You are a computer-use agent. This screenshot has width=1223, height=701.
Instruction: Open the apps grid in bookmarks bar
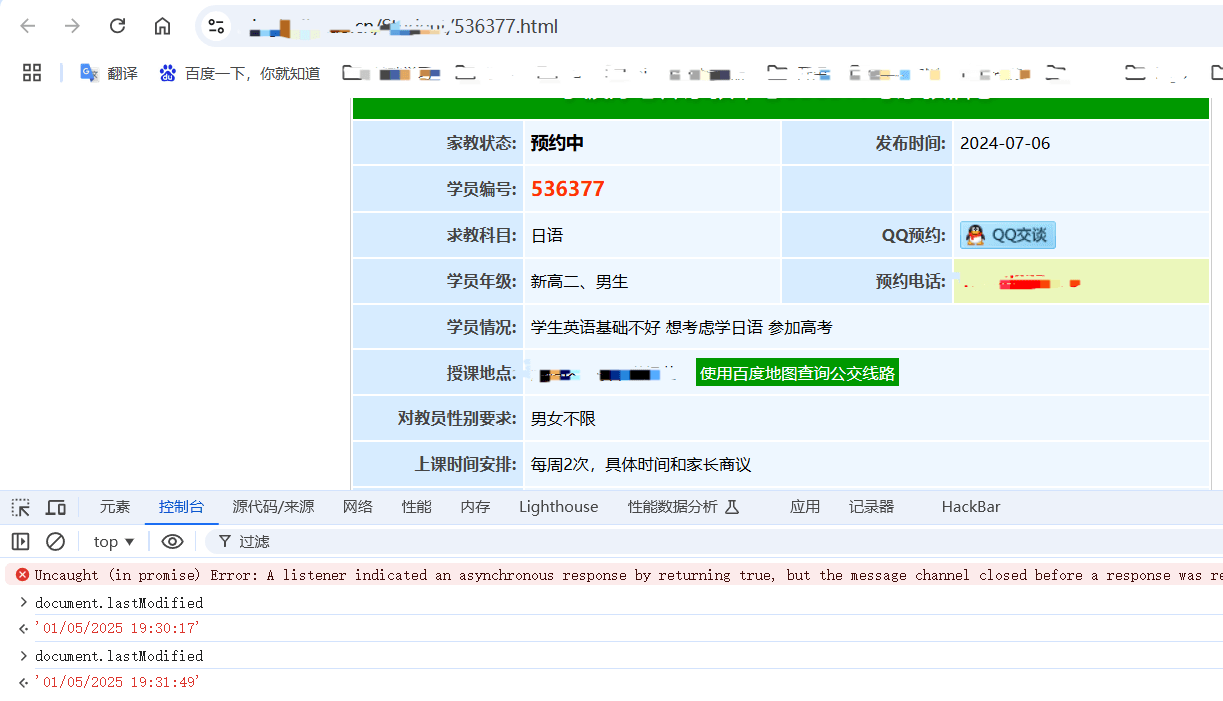tap(32, 73)
